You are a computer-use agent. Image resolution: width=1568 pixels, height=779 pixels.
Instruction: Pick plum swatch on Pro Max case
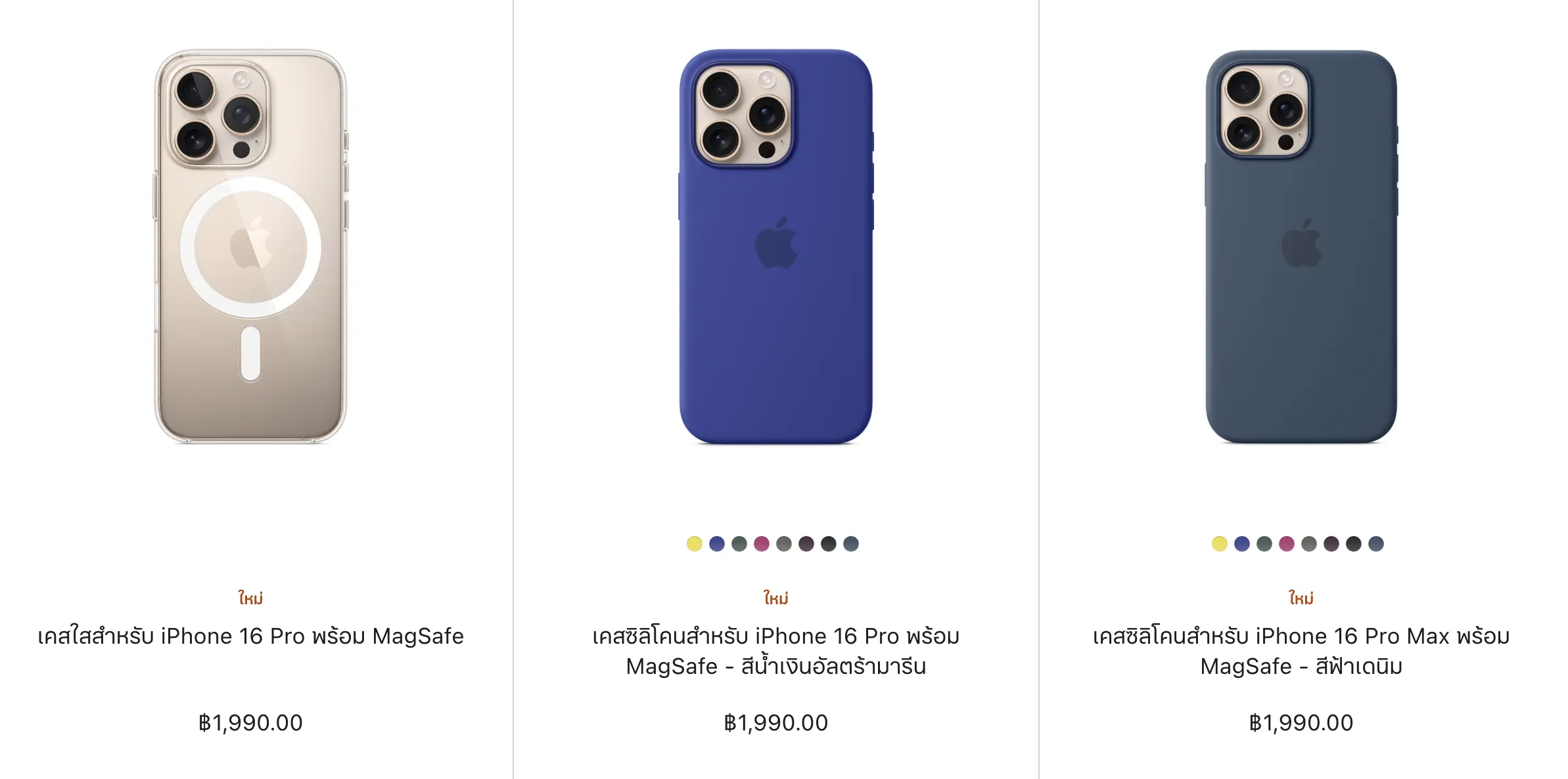1331,544
